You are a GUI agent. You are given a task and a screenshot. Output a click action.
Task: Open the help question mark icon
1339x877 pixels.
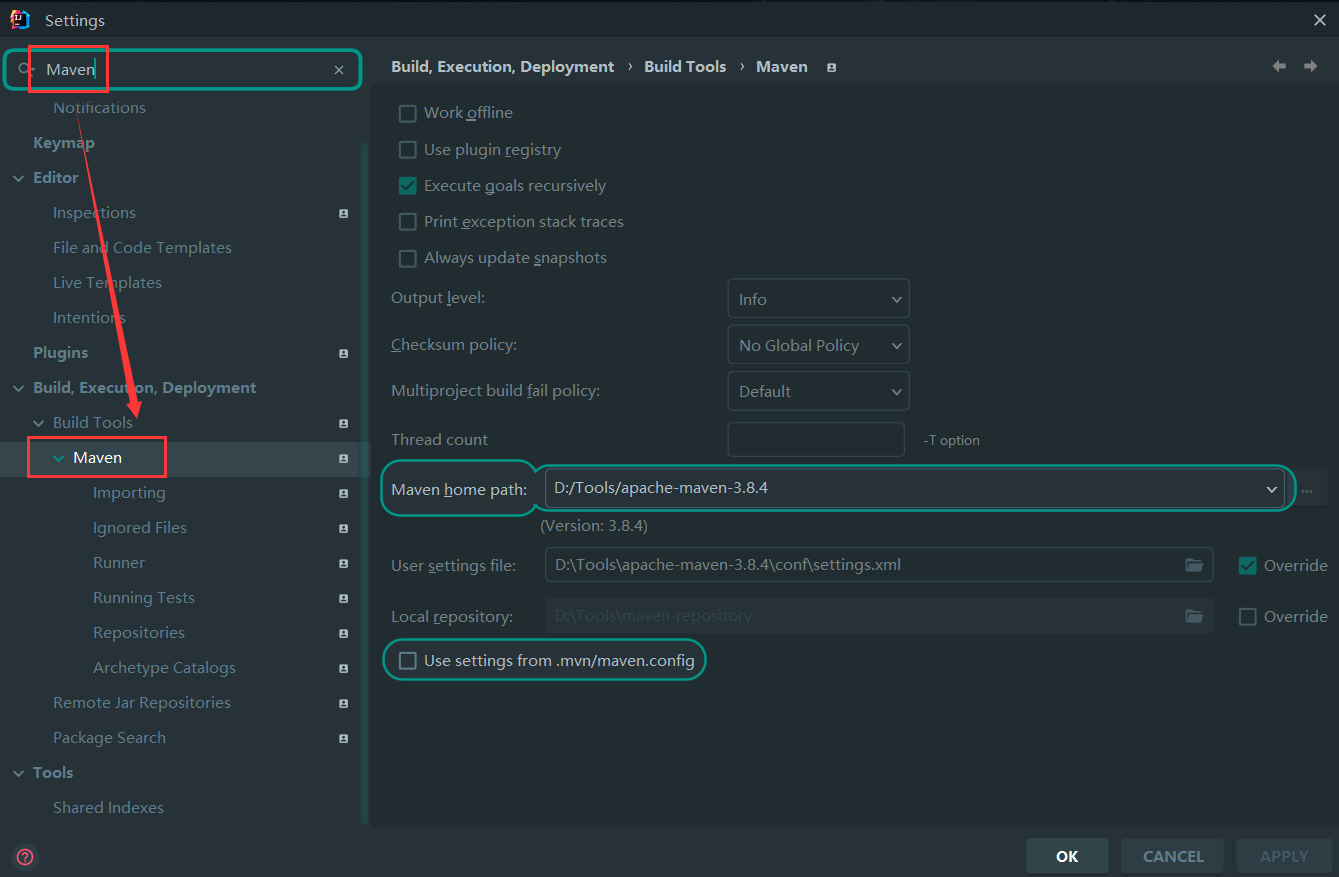click(x=25, y=857)
